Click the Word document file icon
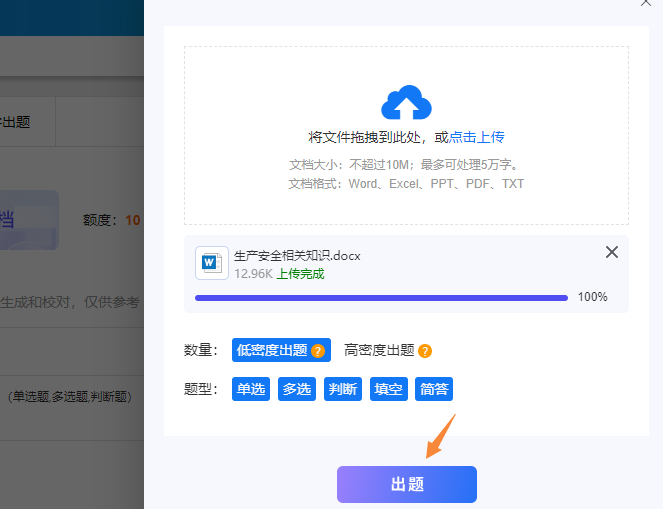 click(212, 263)
